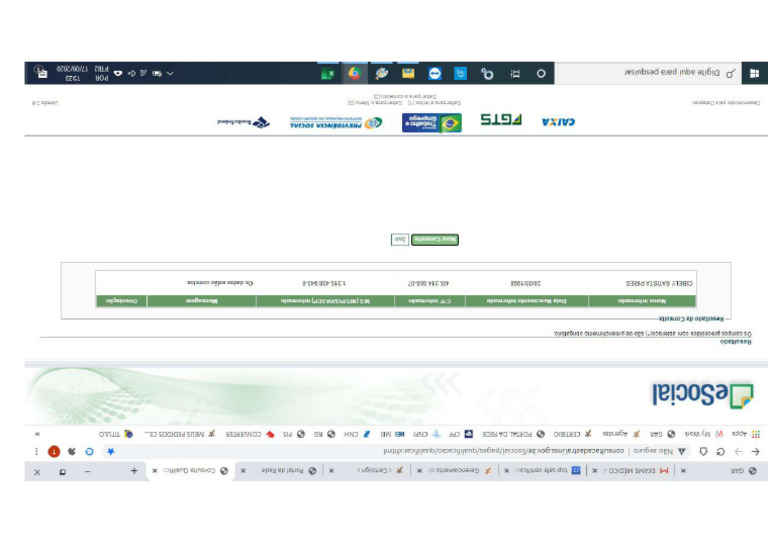The image size is (768, 543).
Task: Click the red profile avatar icon
Action: [x=54, y=451]
